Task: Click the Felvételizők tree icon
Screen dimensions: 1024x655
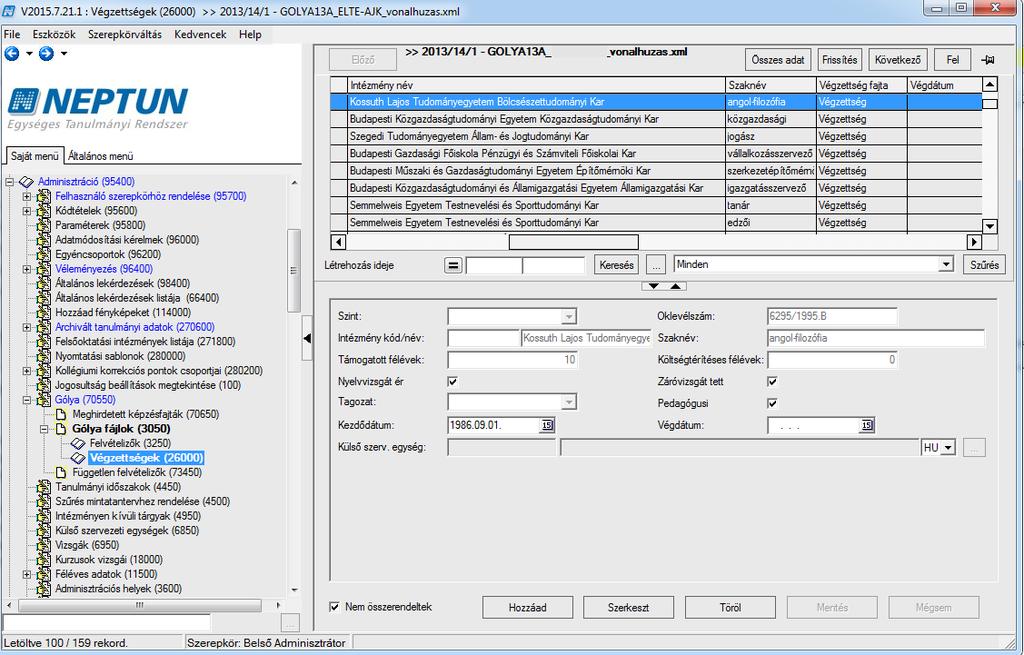Action: pyautogui.click(x=78, y=443)
